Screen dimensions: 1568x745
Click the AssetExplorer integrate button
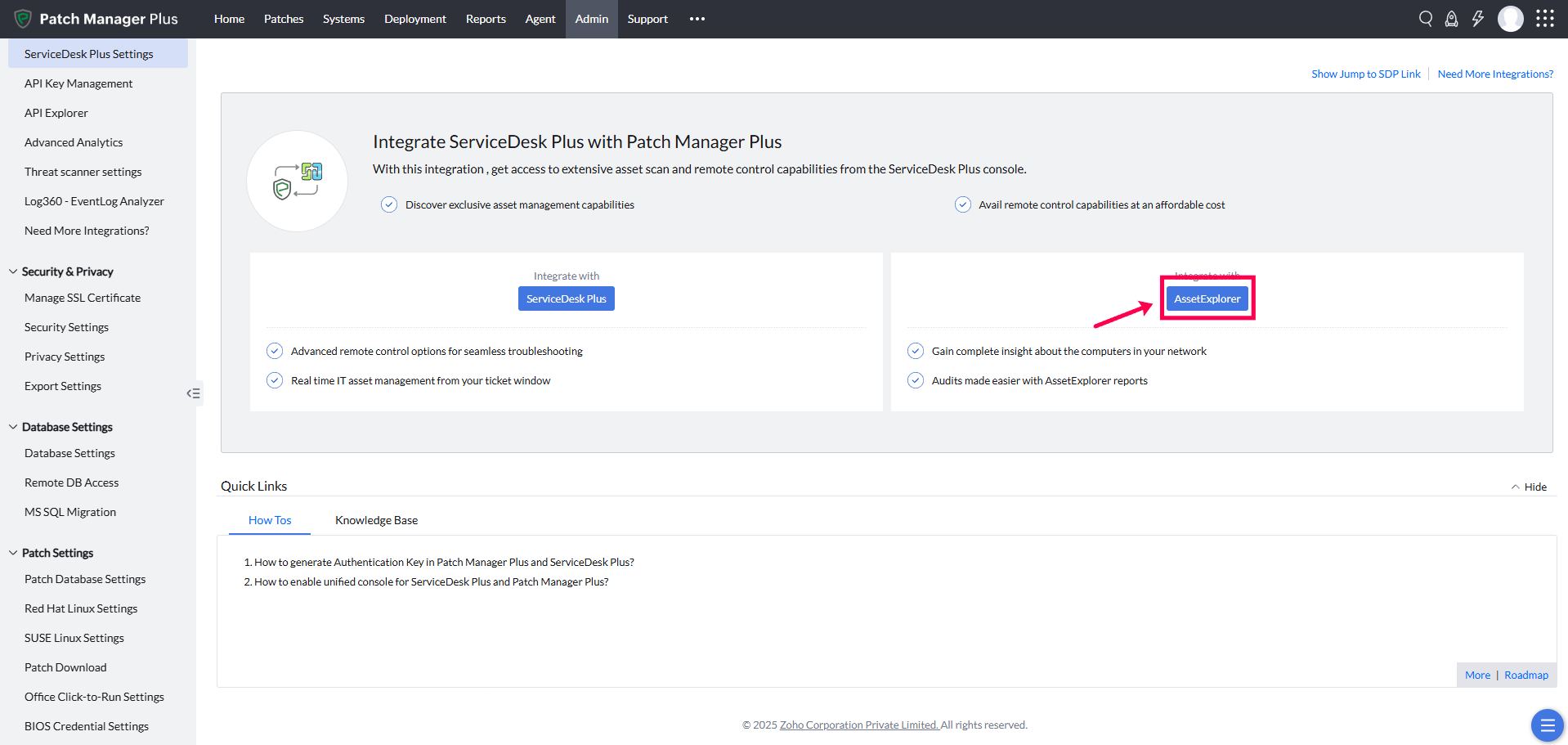point(1207,298)
